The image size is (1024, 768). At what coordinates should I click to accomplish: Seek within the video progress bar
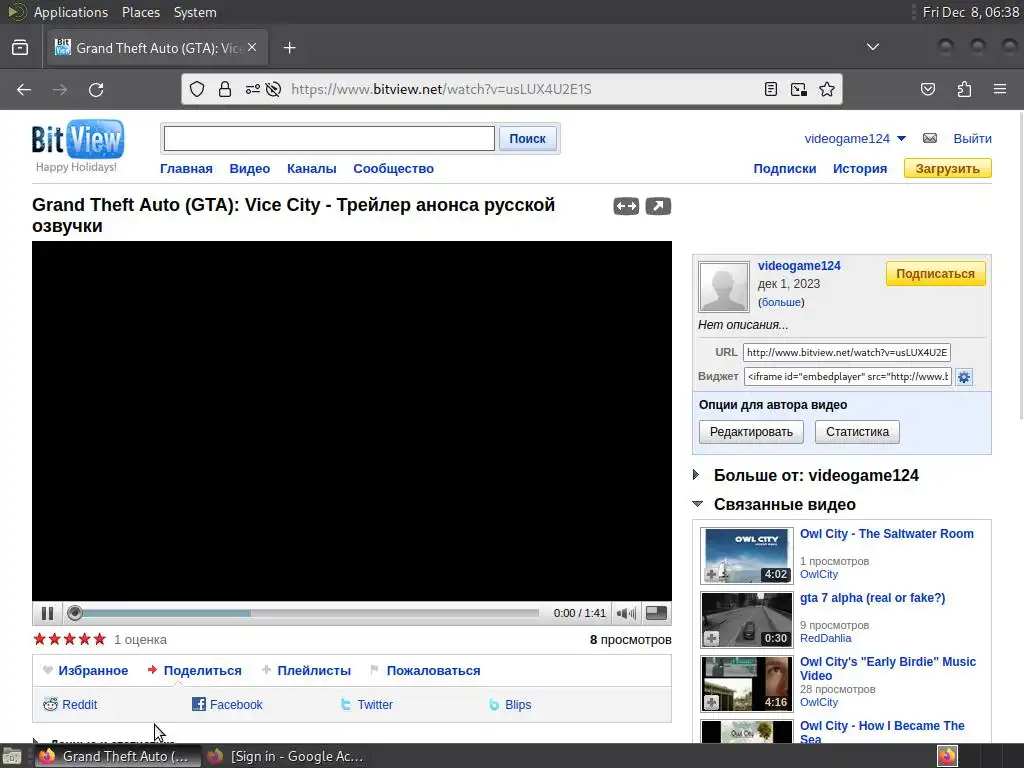[306, 613]
